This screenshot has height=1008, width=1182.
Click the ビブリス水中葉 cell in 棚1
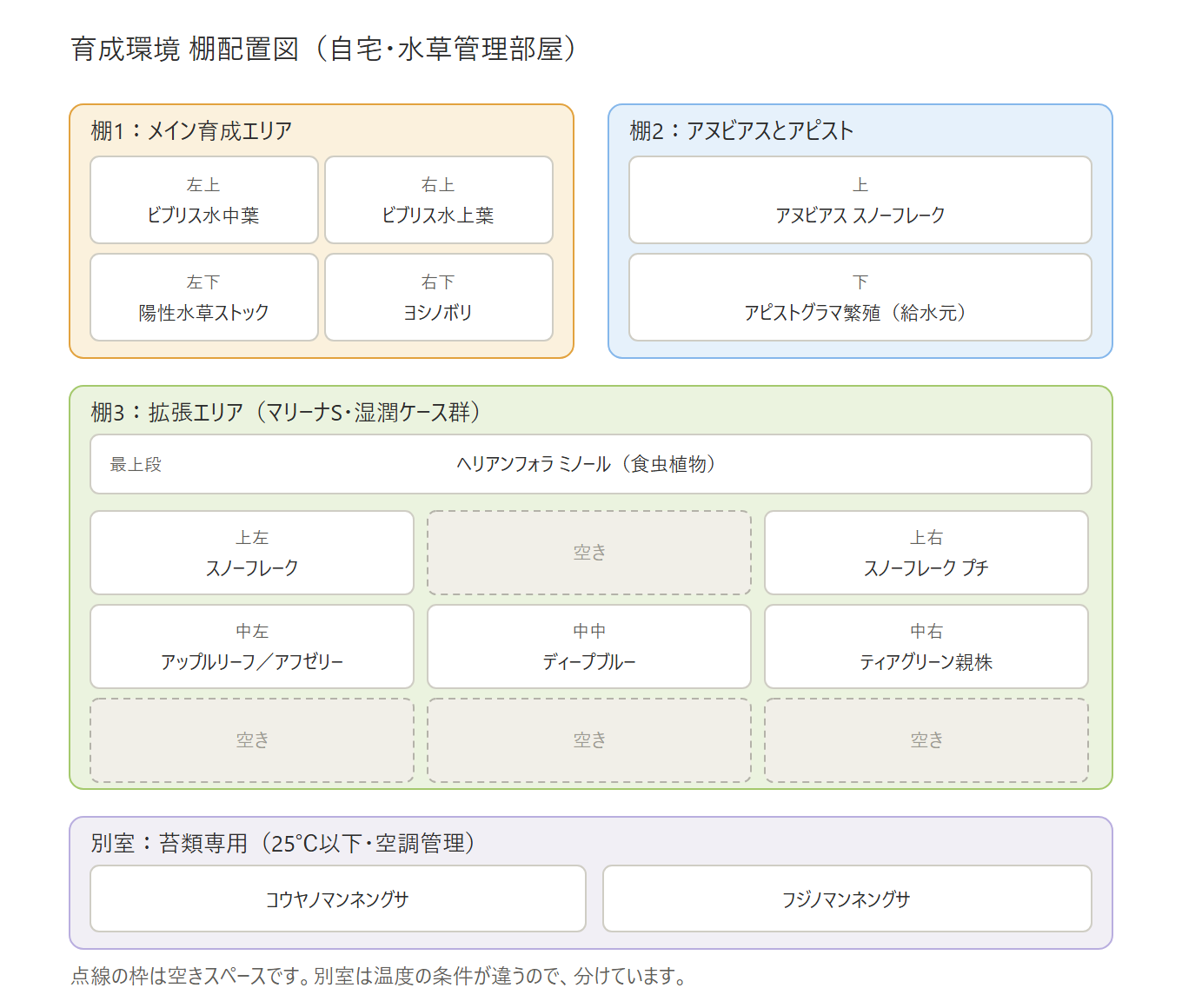[204, 200]
